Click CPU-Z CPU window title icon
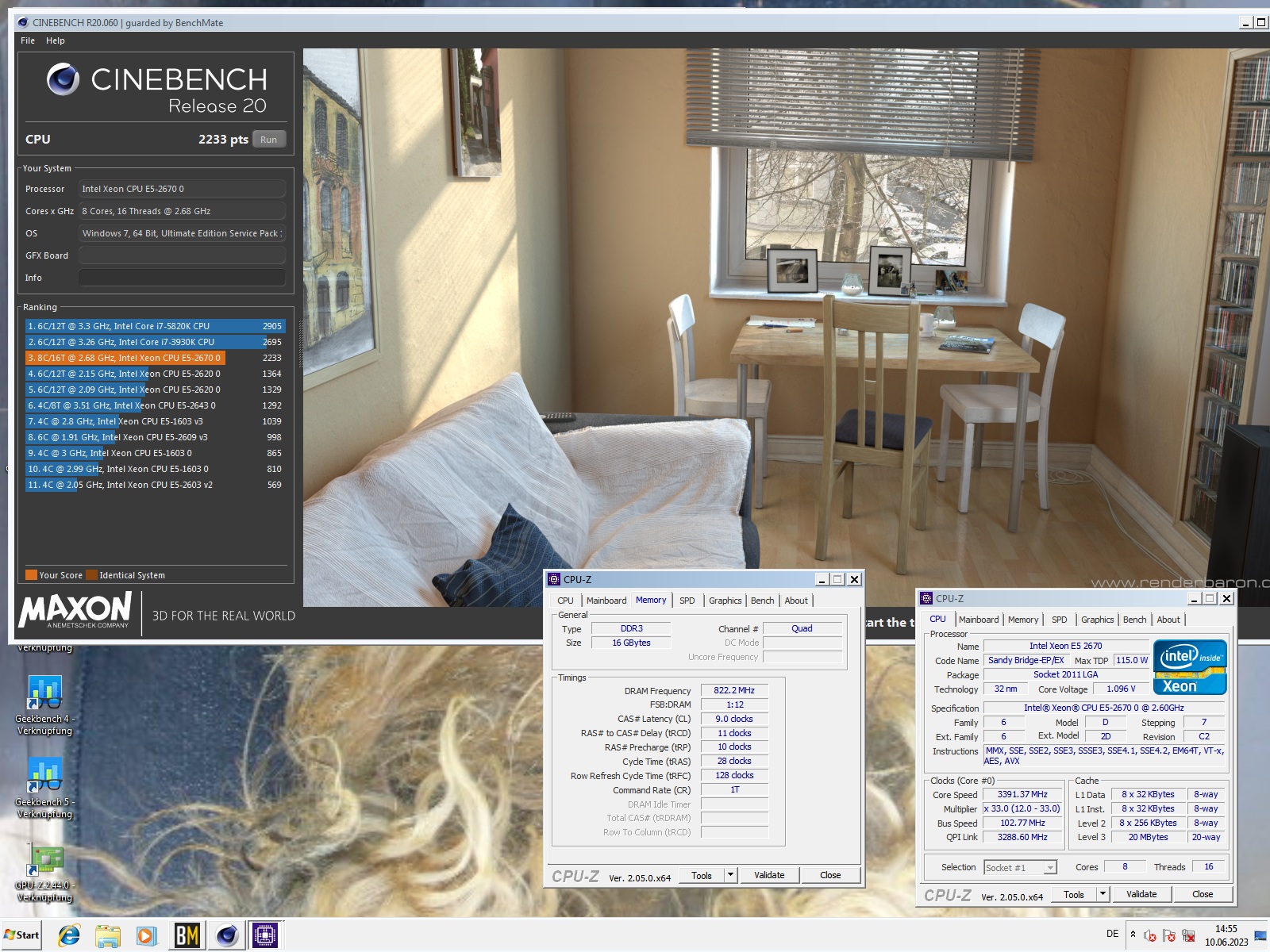Viewport: 1270px width, 952px height. 926,598
